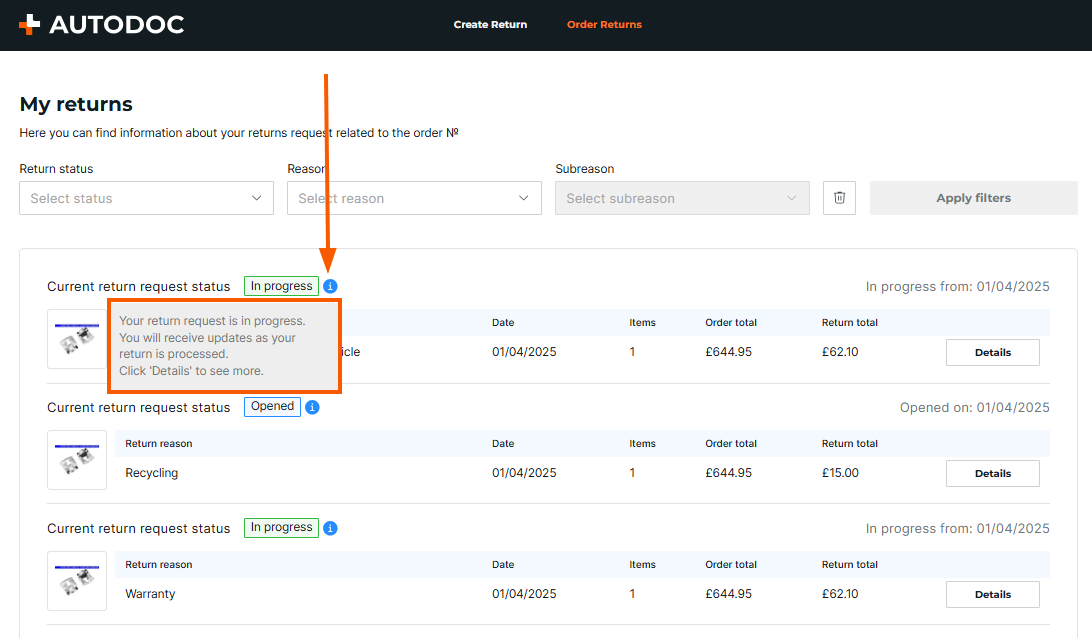
Task: Click the AUTODOC logo
Action: click(x=101, y=25)
